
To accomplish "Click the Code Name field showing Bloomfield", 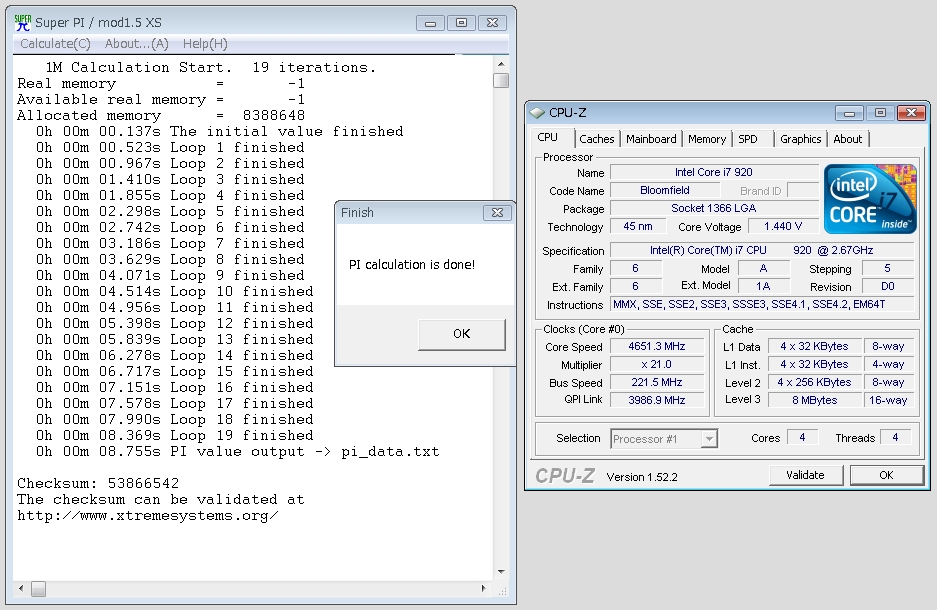I will [665, 190].
